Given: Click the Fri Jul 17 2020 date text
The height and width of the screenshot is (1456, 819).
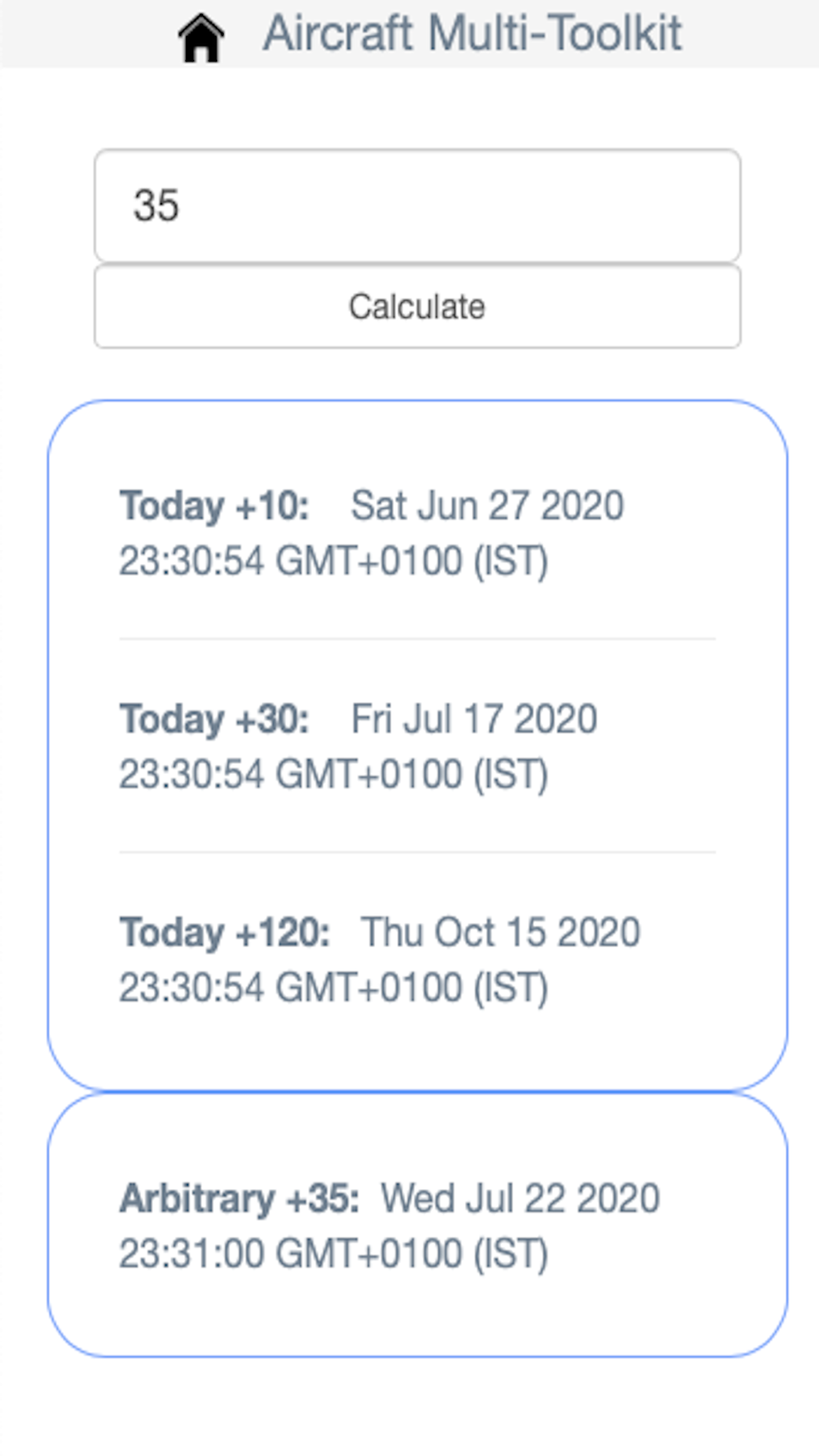Looking at the screenshot, I should [x=474, y=719].
